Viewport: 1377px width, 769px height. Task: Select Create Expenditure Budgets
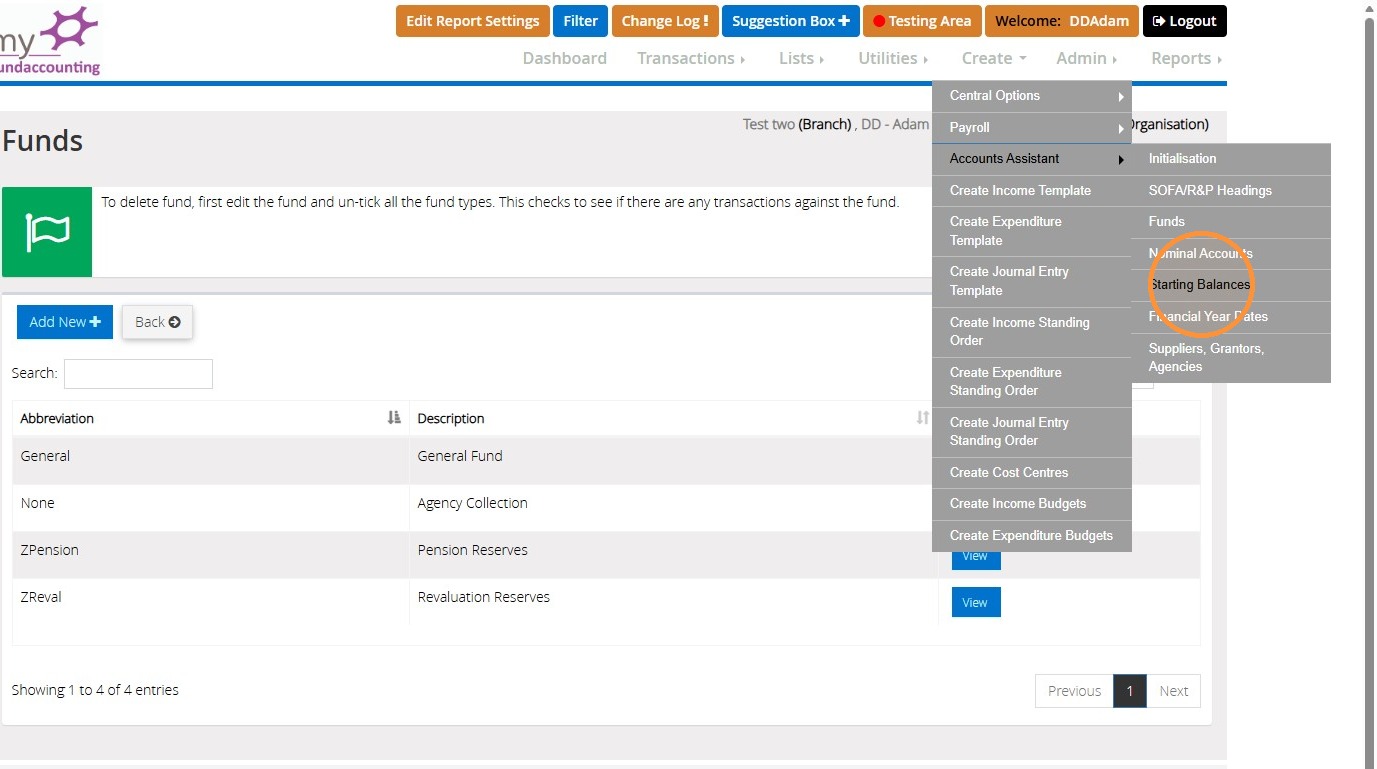[x=1032, y=536]
